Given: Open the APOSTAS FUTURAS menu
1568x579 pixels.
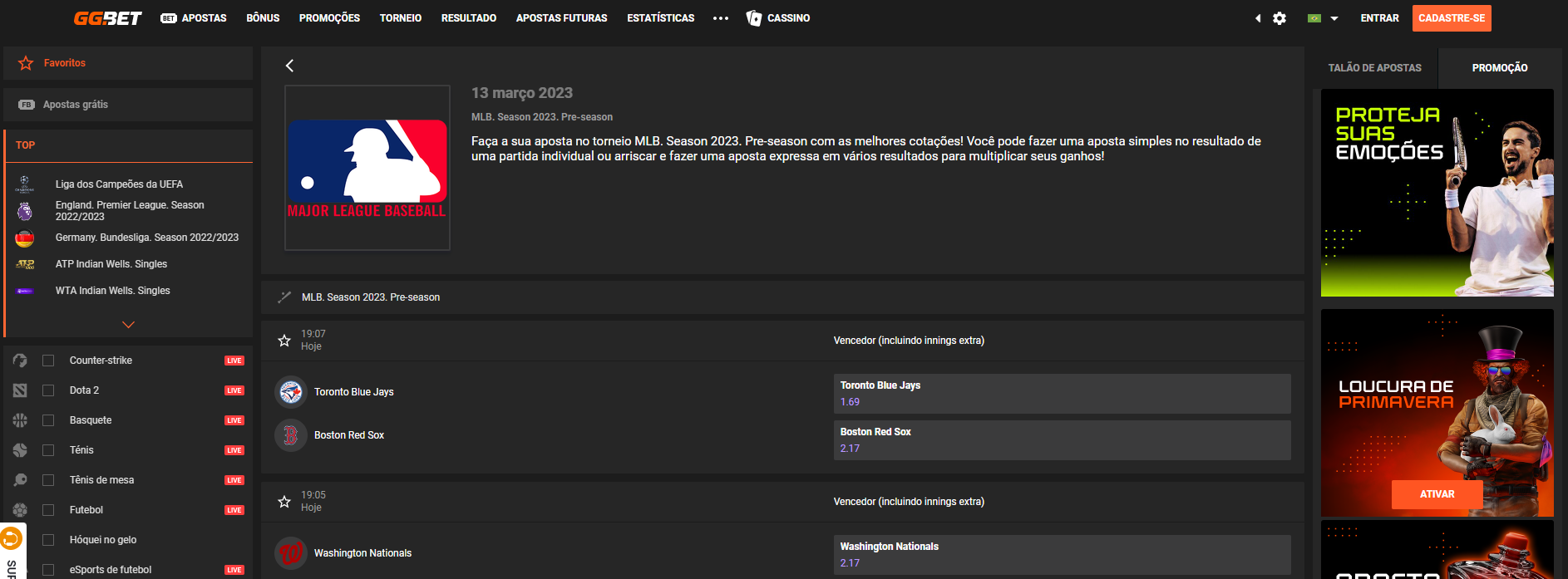Looking at the screenshot, I should (562, 18).
